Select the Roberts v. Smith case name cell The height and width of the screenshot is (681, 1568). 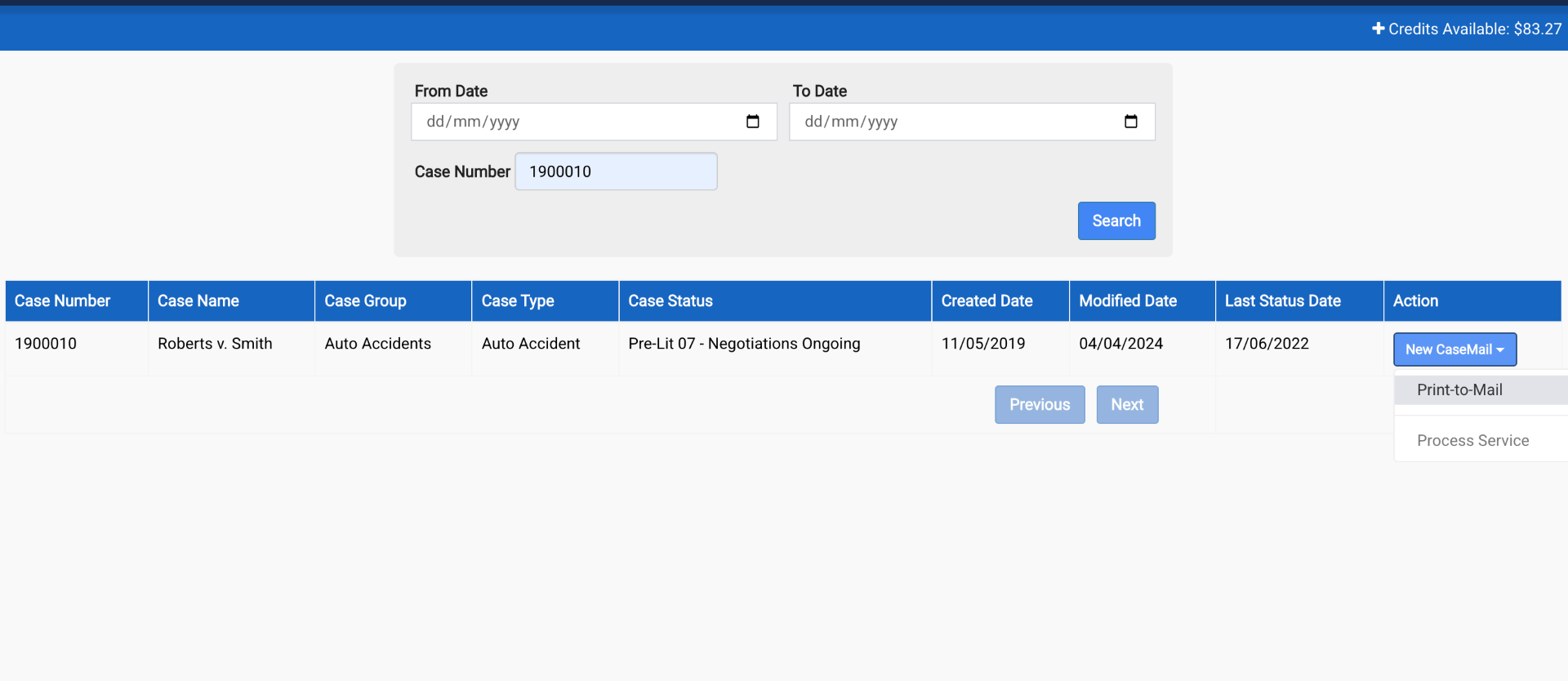(215, 344)
